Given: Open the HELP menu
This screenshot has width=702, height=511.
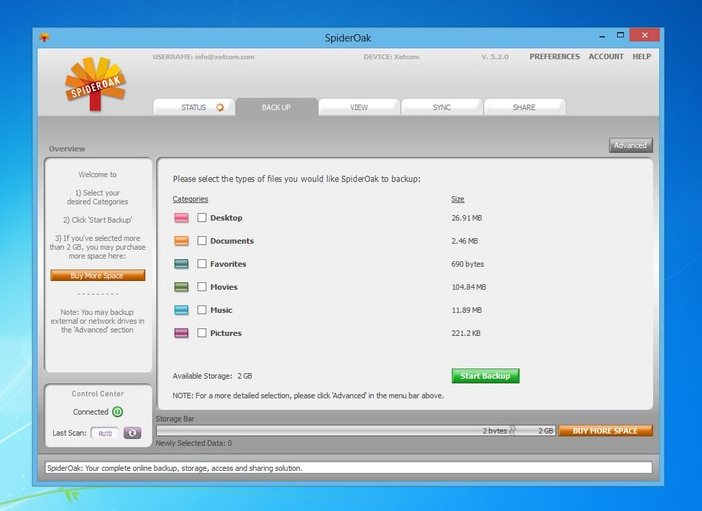Looking at the screenshot, I should 642,56.
